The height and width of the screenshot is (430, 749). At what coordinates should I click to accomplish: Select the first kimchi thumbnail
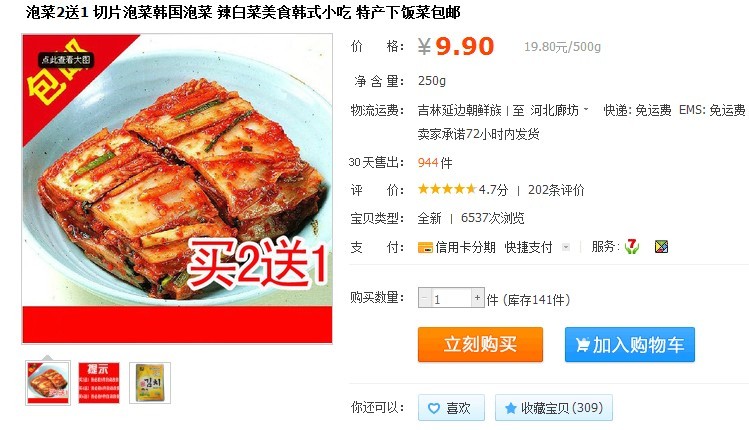click(x=48, y=383)
